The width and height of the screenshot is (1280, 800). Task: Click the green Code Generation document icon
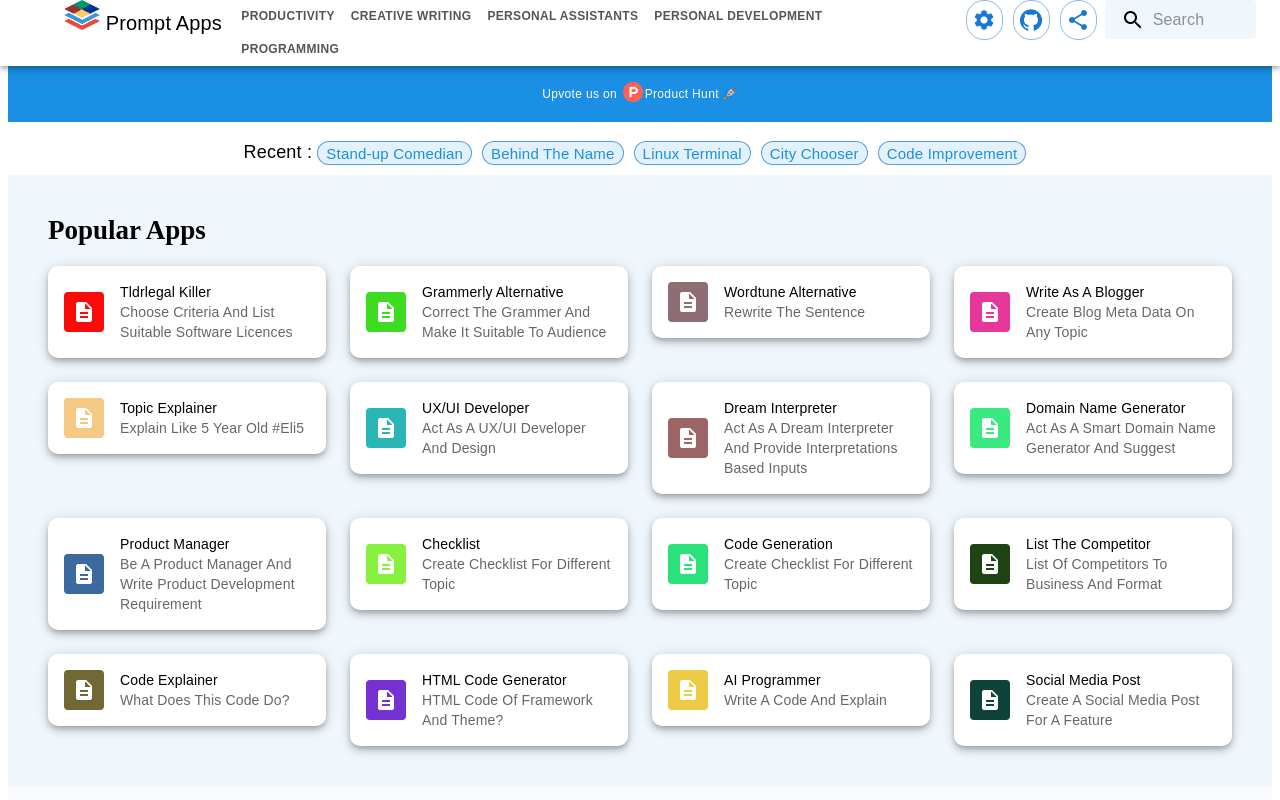[688, 564]
